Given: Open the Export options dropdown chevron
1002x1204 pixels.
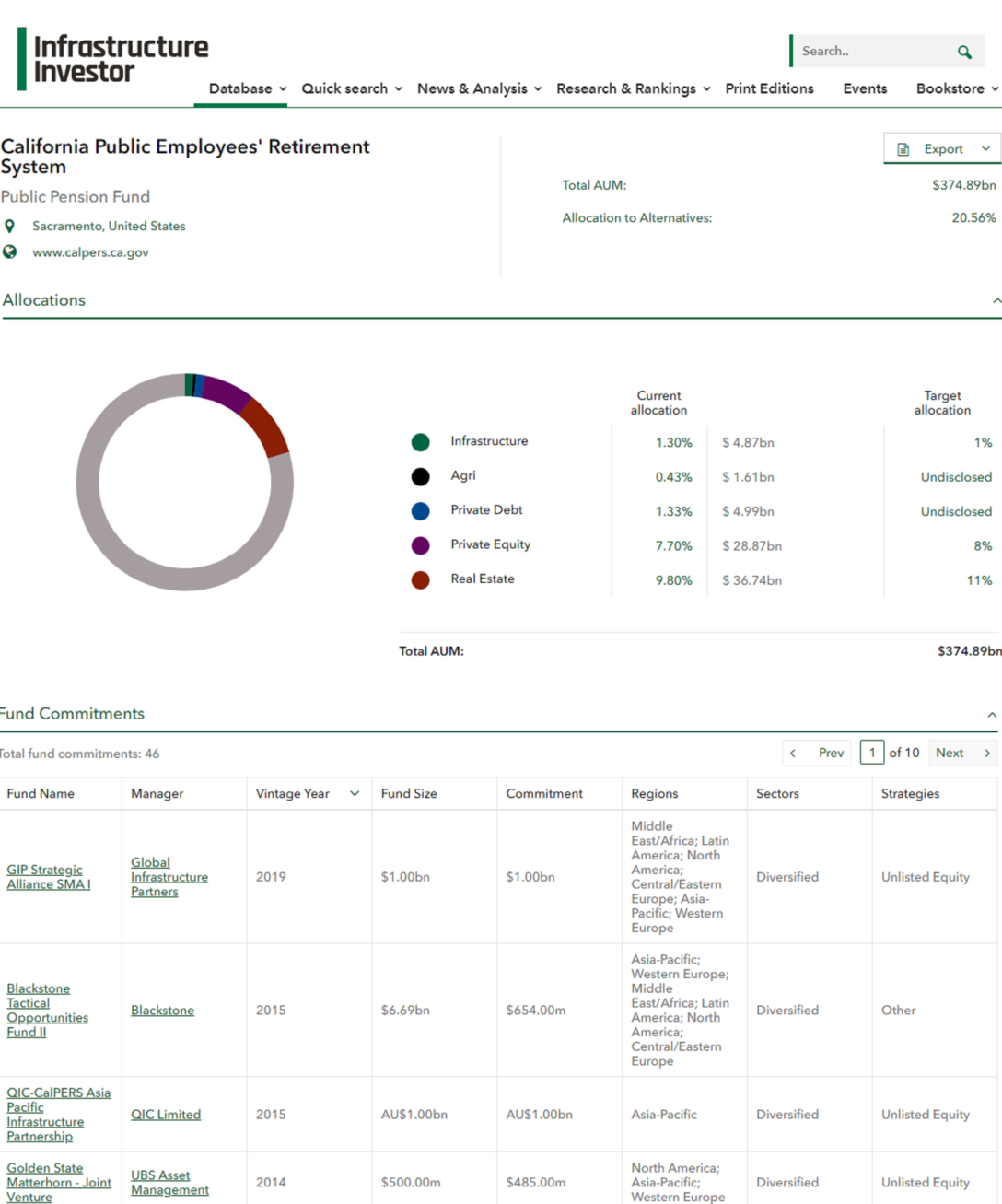Looking at the screenshot, I should tap(985, 147).
